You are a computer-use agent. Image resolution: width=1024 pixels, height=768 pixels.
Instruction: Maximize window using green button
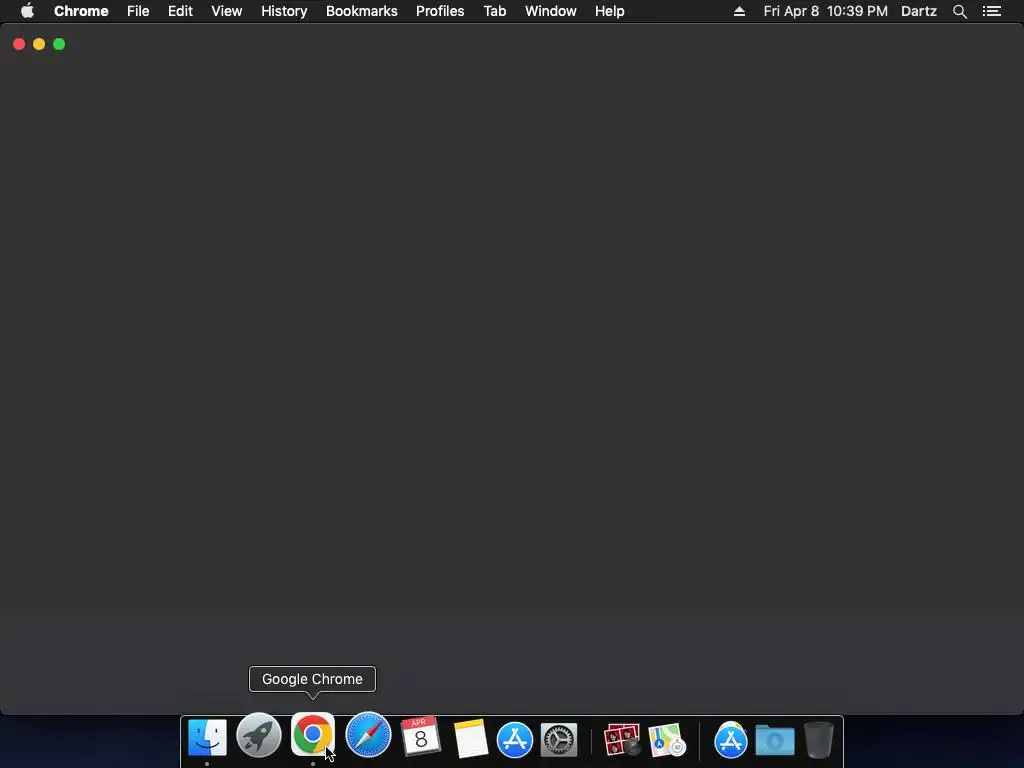[59, 44]
